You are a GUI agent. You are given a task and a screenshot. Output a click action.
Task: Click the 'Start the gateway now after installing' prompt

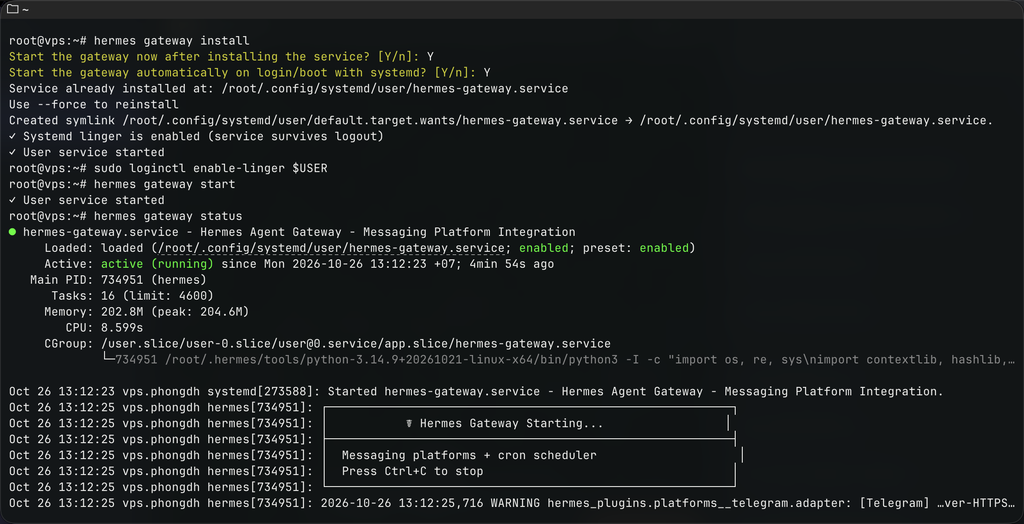pos(221,57)
